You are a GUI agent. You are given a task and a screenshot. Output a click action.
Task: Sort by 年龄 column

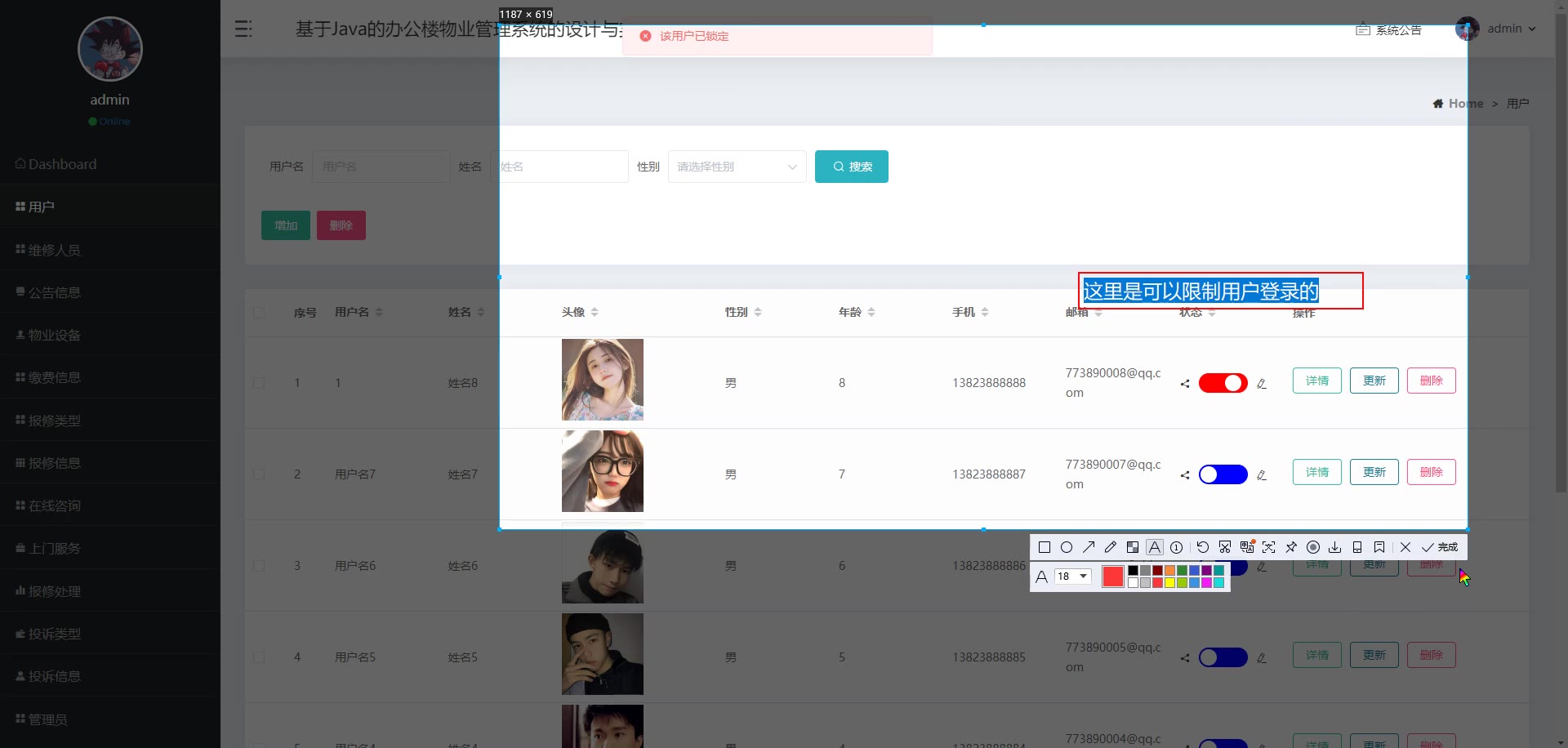point(871,312)
